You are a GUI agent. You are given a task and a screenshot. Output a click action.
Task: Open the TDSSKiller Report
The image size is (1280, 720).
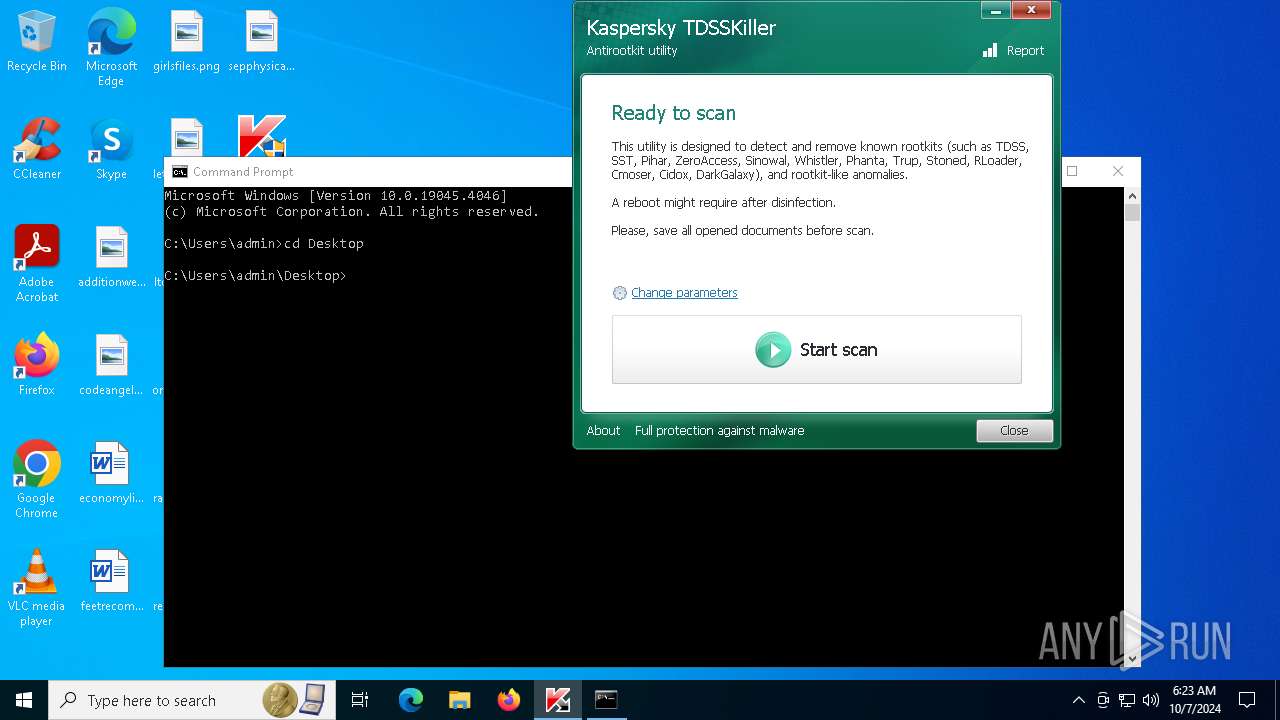click(1013, 51)
